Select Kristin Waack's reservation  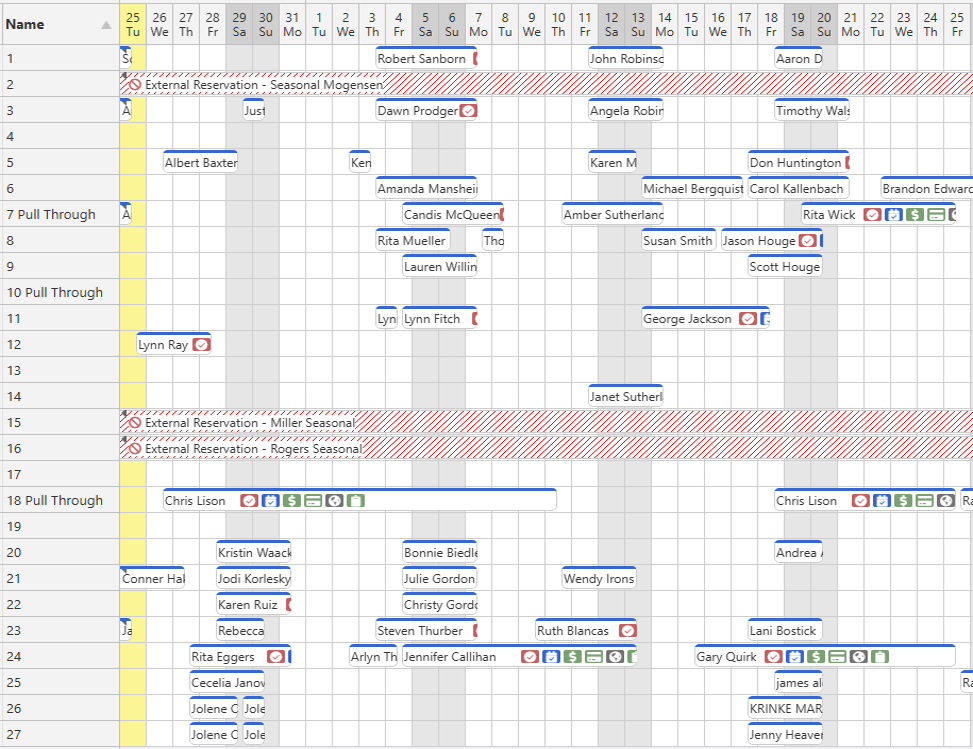(x=254, y=553)
